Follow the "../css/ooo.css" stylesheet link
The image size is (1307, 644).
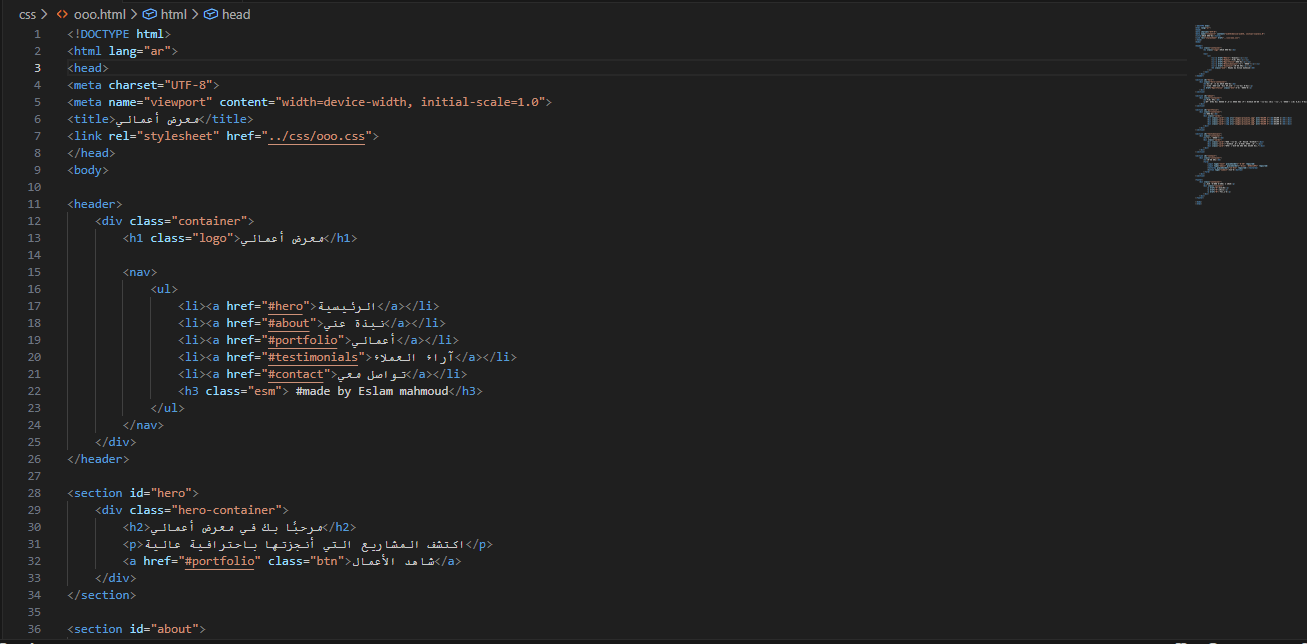(317, 135)
